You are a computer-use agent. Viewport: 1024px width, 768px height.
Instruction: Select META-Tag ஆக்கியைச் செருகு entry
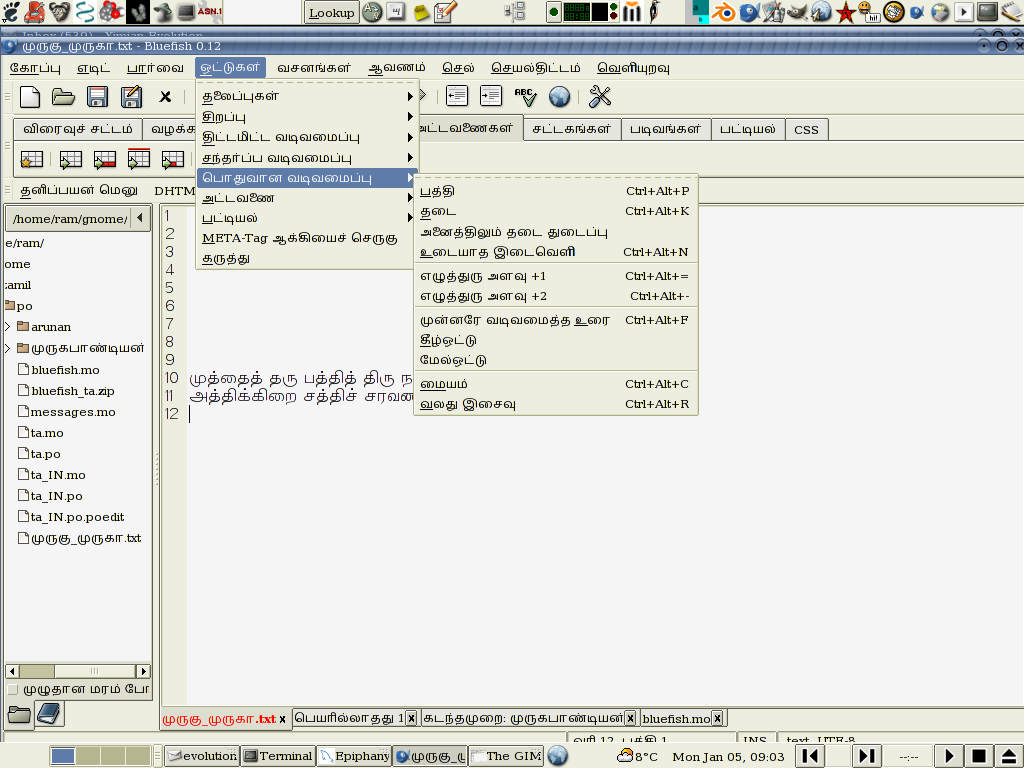[307, 238]
